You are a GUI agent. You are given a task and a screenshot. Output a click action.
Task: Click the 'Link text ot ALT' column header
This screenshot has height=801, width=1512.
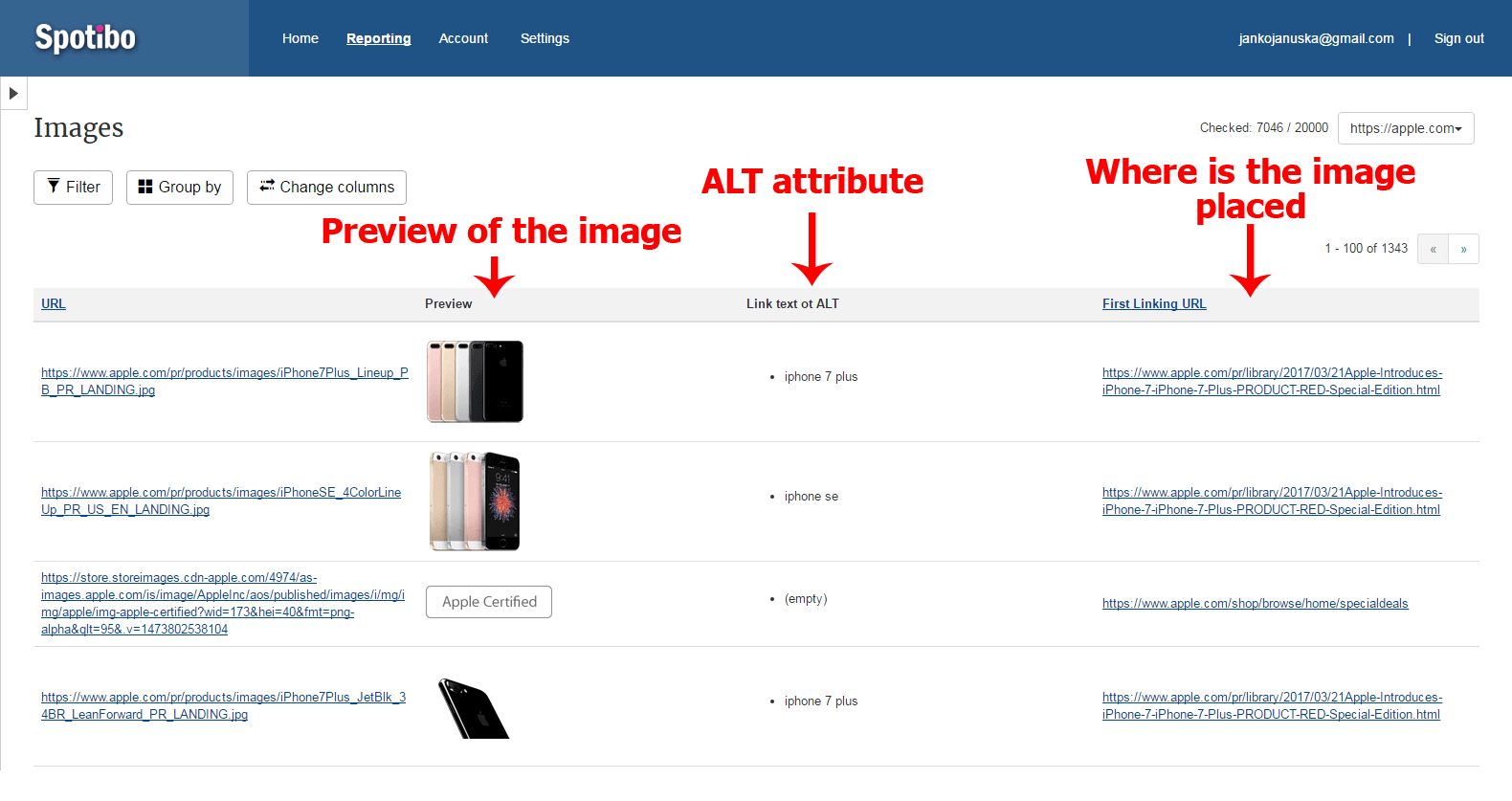[792, 303]
